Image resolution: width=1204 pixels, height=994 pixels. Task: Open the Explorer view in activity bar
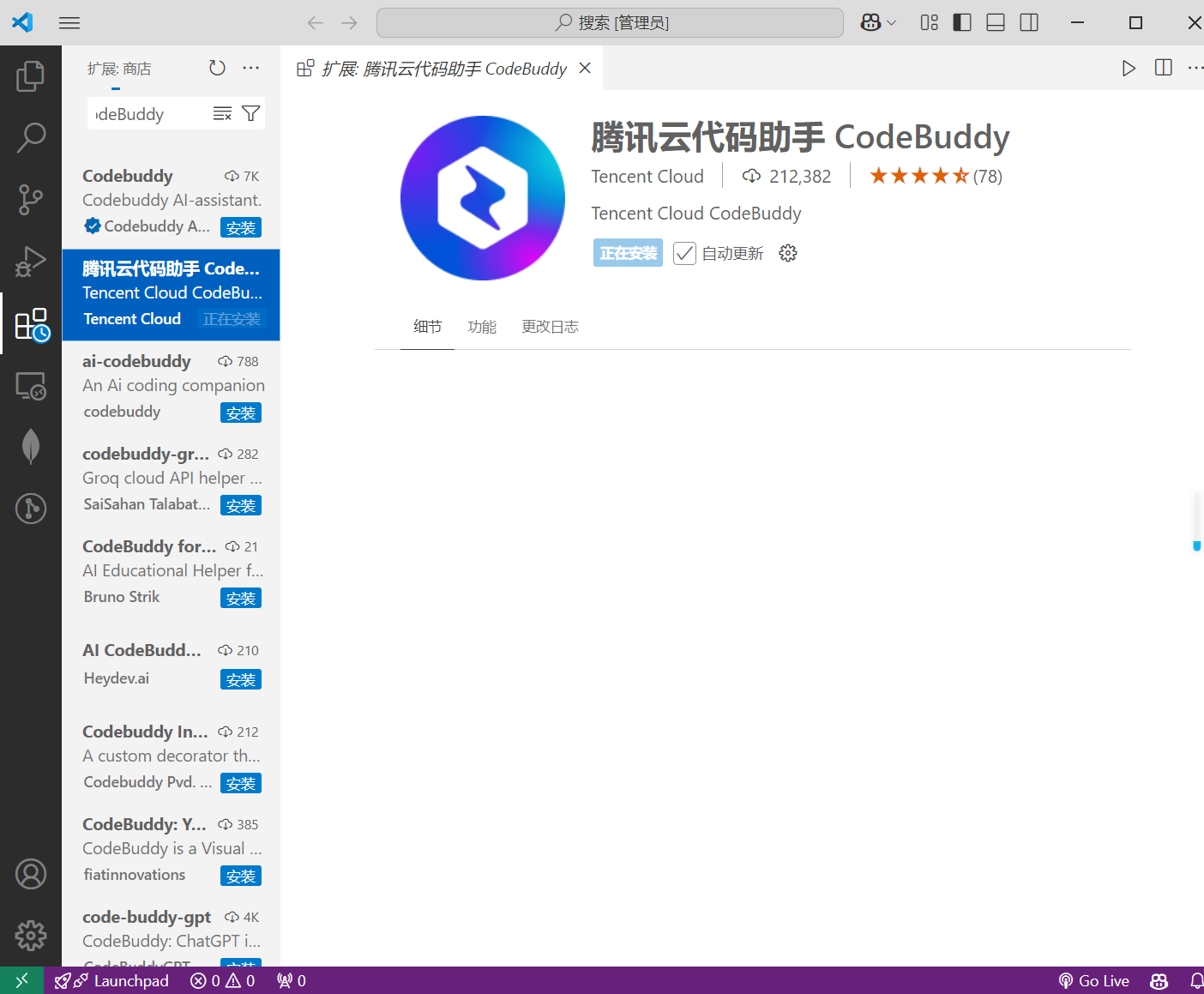click(x=31, y=76)
